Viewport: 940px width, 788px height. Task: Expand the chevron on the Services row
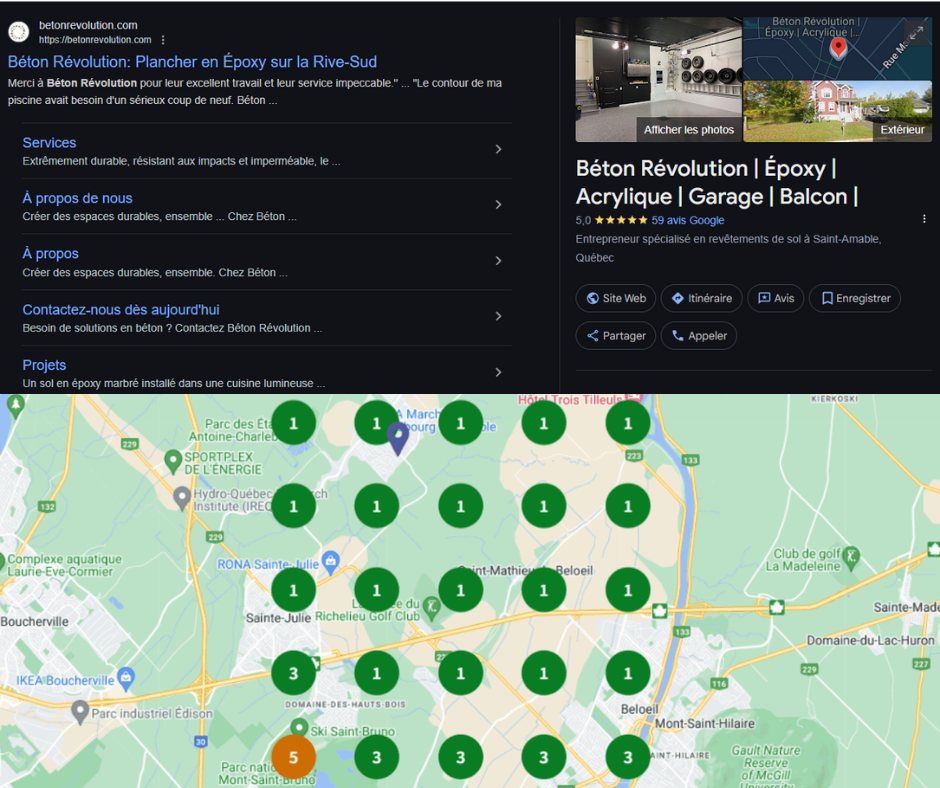(x=498, y=149)
